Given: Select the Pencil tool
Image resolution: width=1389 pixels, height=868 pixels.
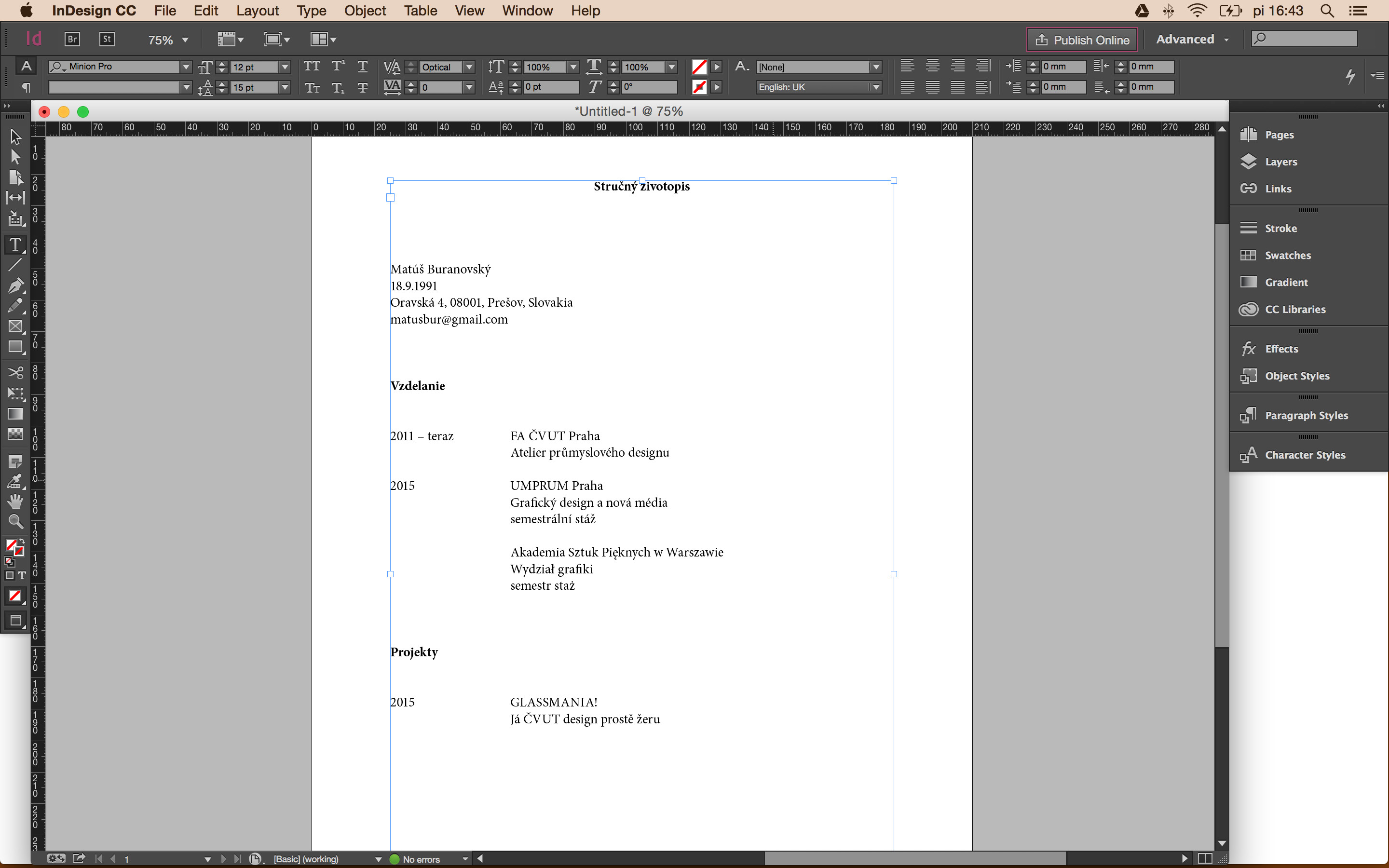Looking at the screenshot, I should 15,305.
